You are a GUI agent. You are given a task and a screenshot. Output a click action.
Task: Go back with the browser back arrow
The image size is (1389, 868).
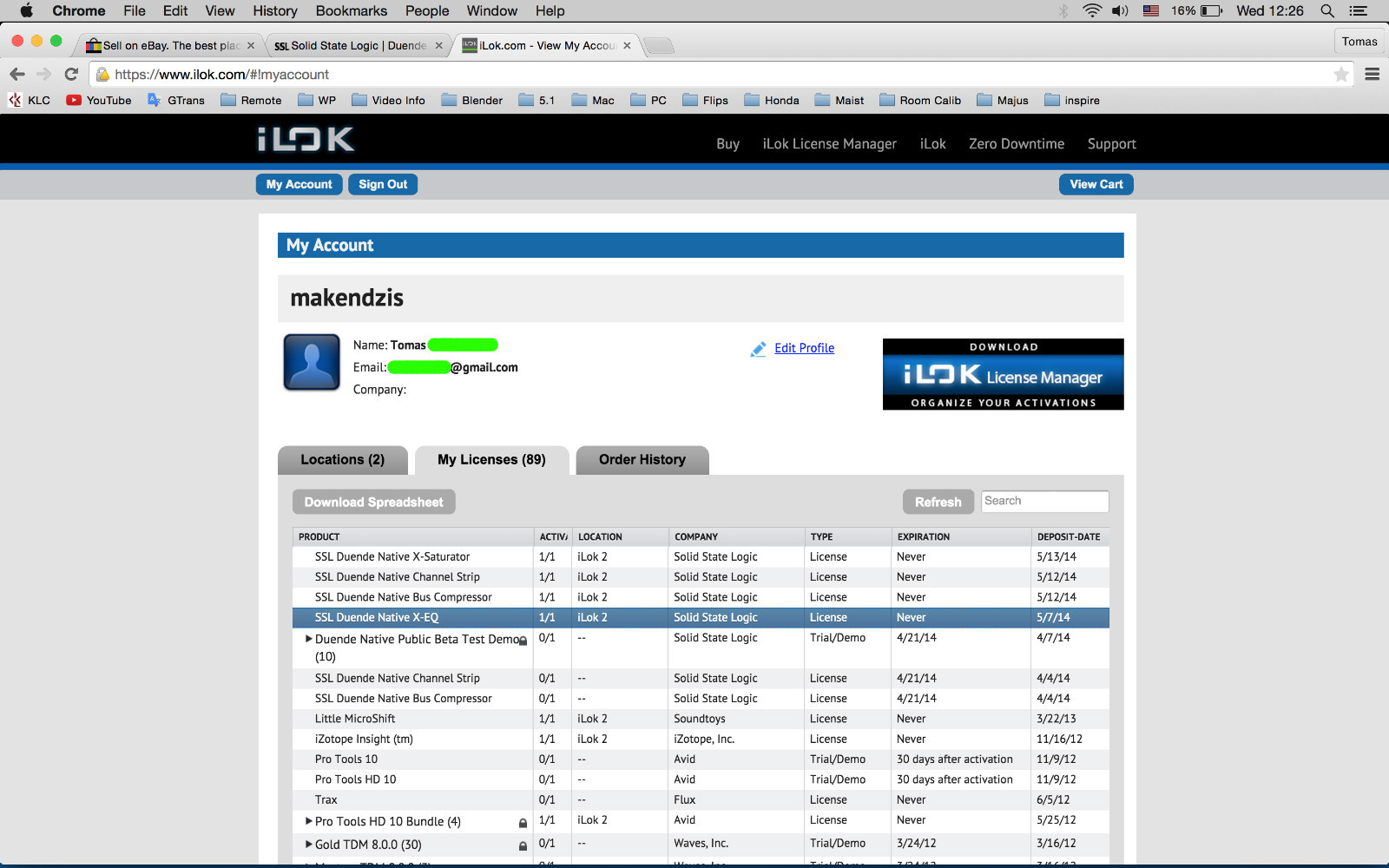[x=17, y=75]
